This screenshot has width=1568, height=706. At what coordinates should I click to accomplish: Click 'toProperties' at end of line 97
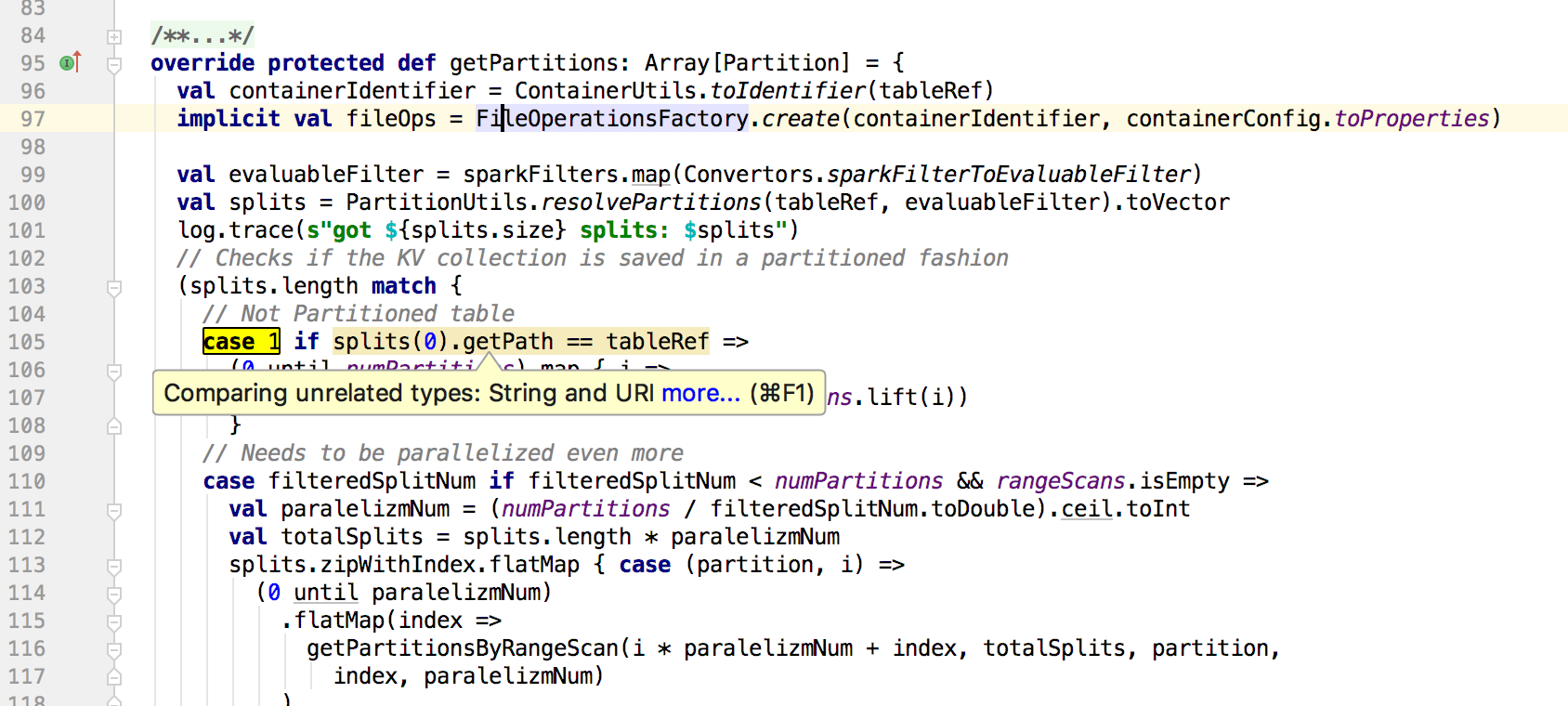tap(1412, 119)
